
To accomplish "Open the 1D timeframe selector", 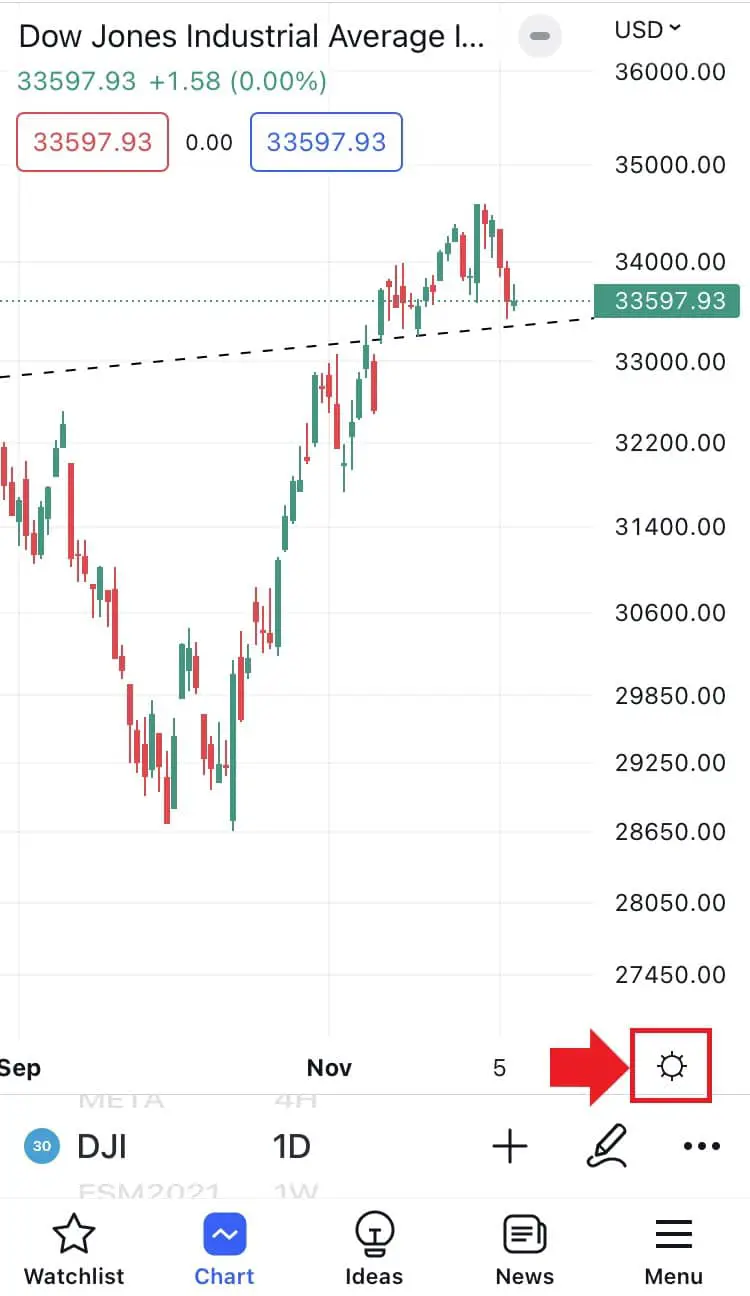I will 291,1146.
